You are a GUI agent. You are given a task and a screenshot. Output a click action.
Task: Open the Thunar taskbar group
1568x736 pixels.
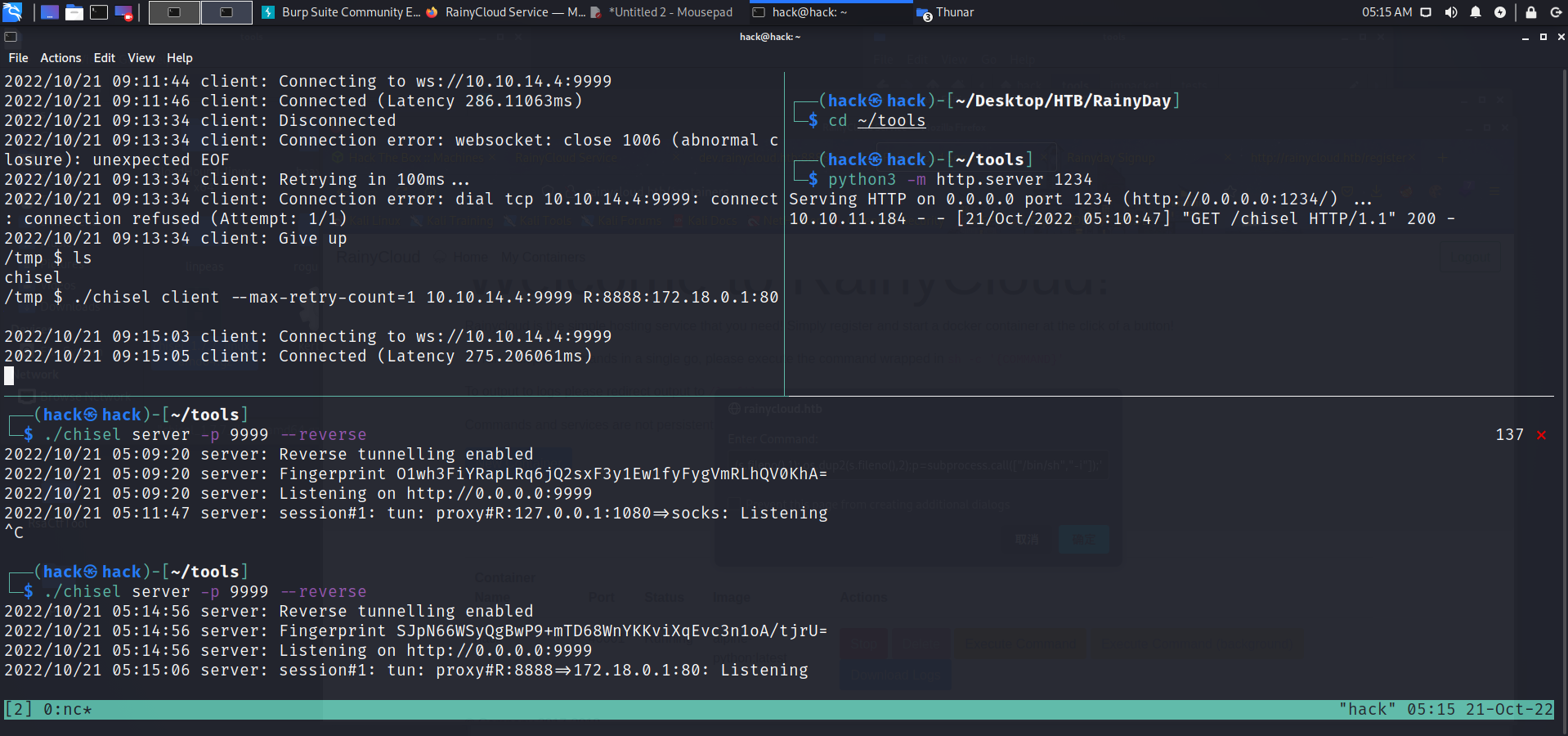946,12
